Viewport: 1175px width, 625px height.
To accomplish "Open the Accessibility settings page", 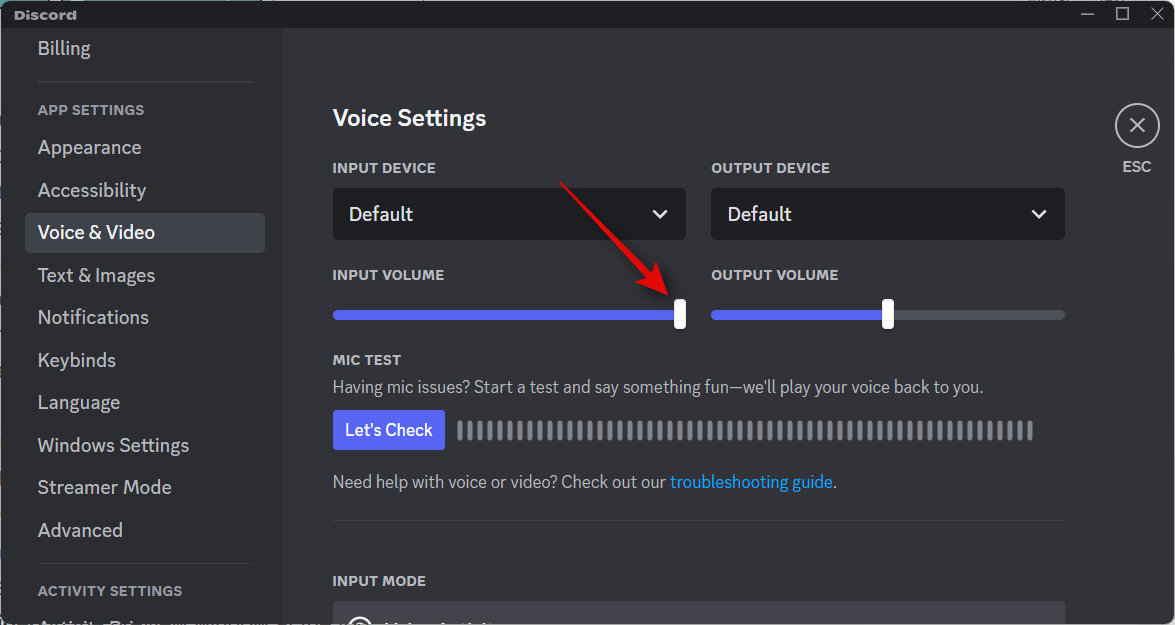I will coord(92,190).
